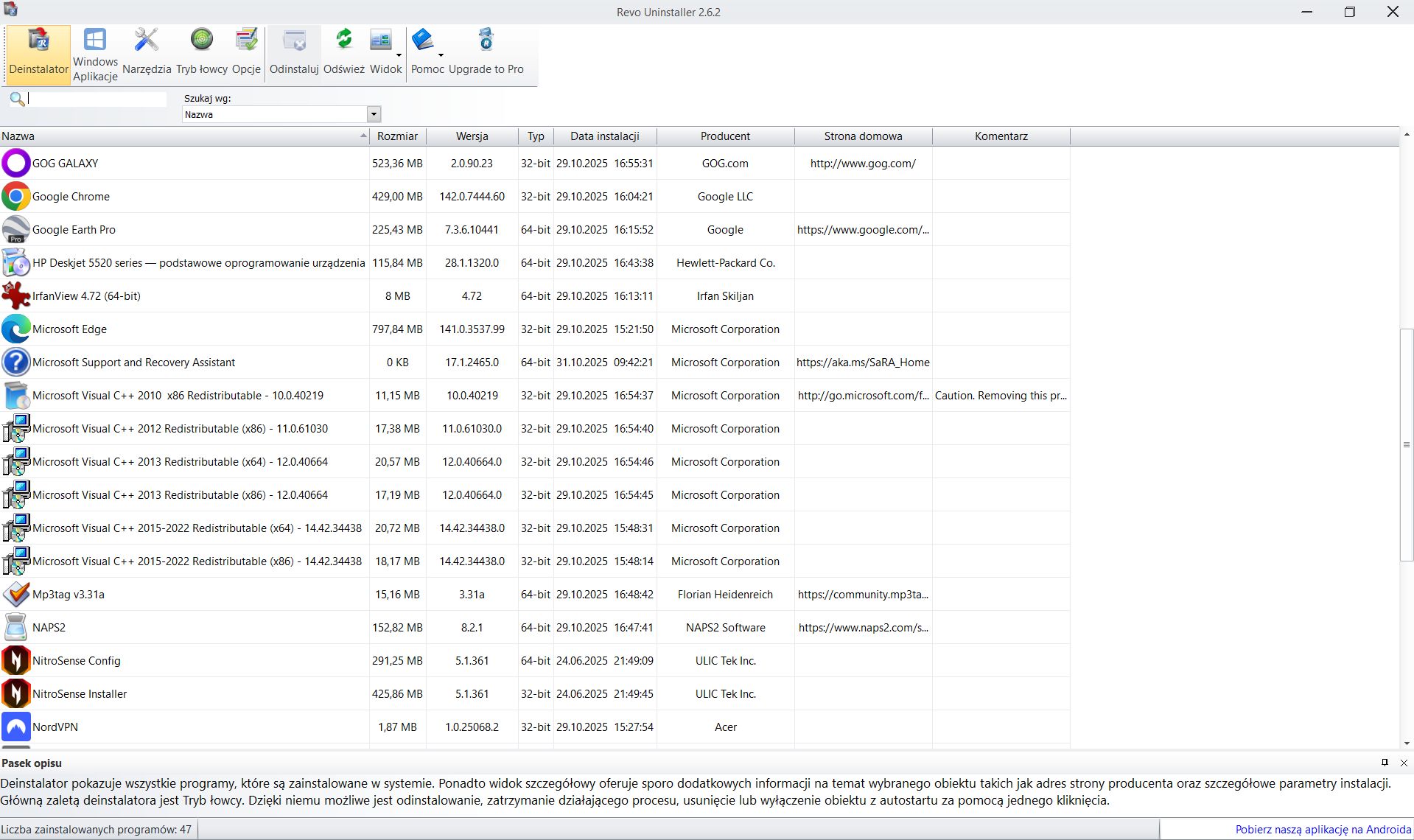Click the IrfanView 4.72 (64-bit) name
The image size is (1414, 840).
(86, 296)
